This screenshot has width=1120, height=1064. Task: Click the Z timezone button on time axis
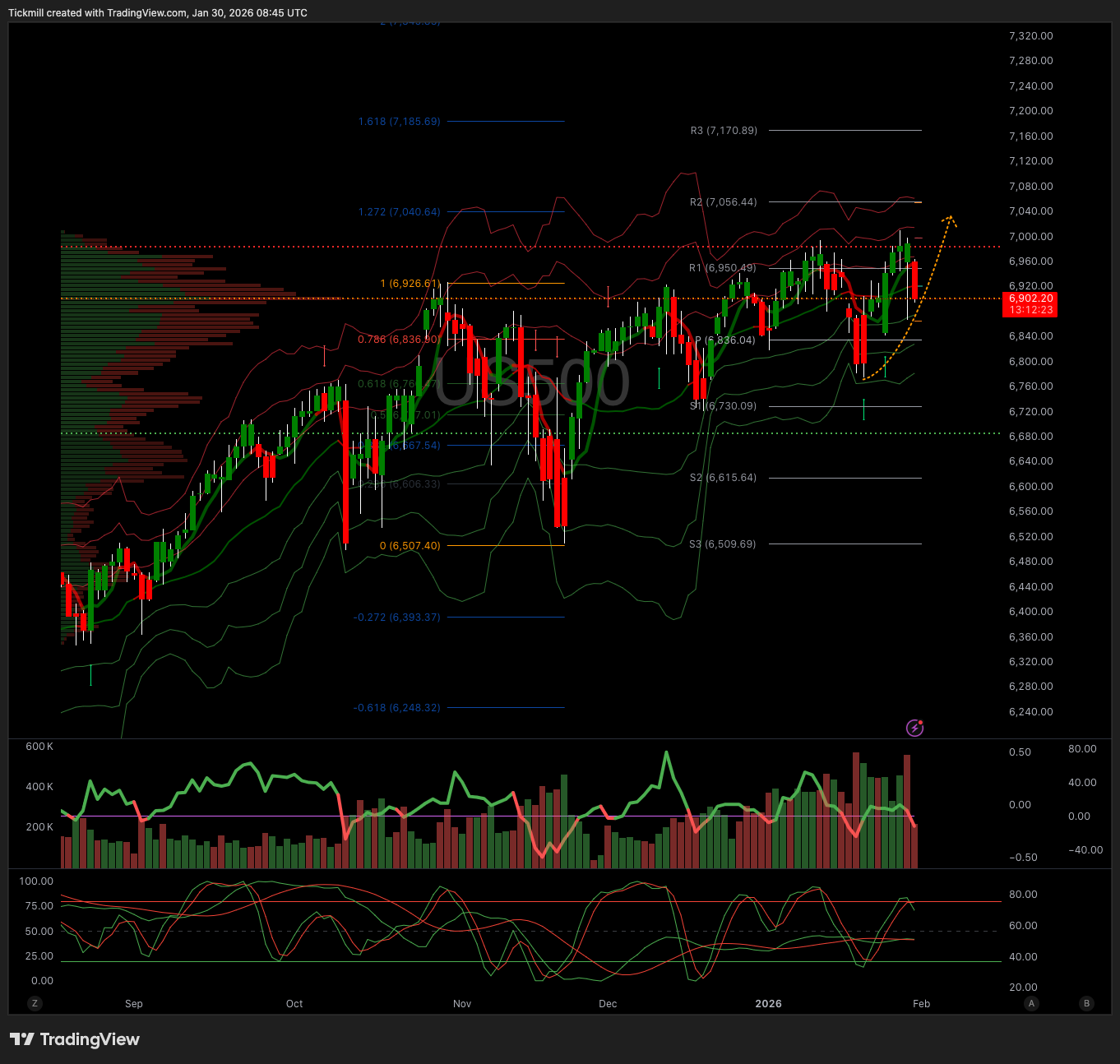pyautogui.click(x=35, y=1003)
